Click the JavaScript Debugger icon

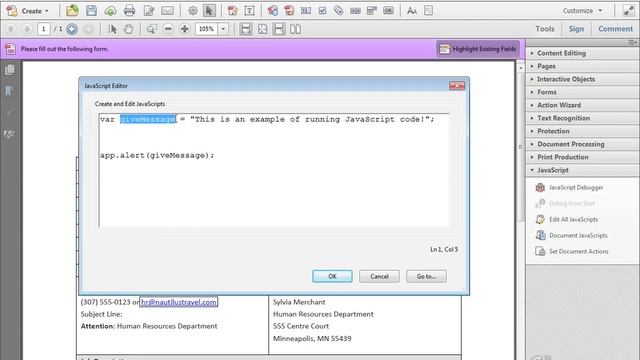point(540,187)
